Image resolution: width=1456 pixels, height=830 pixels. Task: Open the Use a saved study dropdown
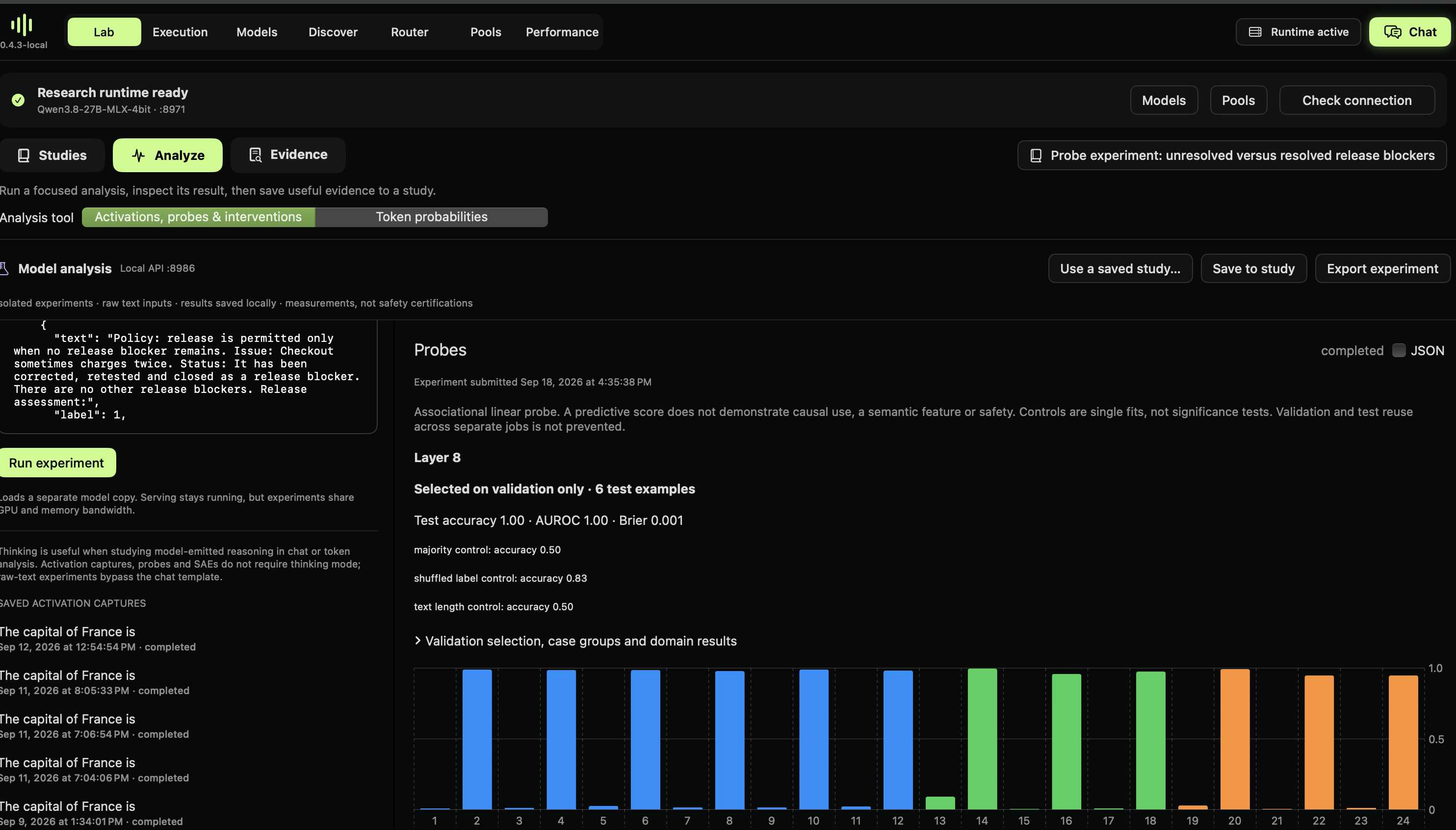[1120, 268]
